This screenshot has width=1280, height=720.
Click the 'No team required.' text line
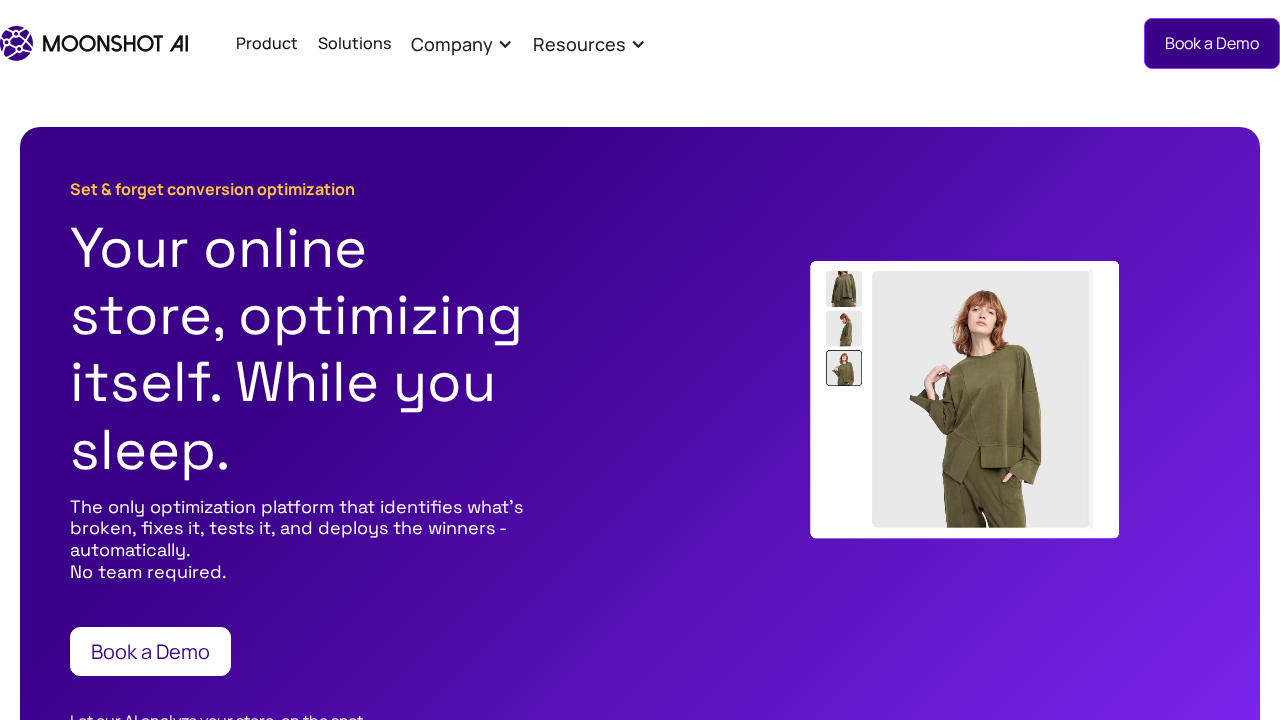148,572
